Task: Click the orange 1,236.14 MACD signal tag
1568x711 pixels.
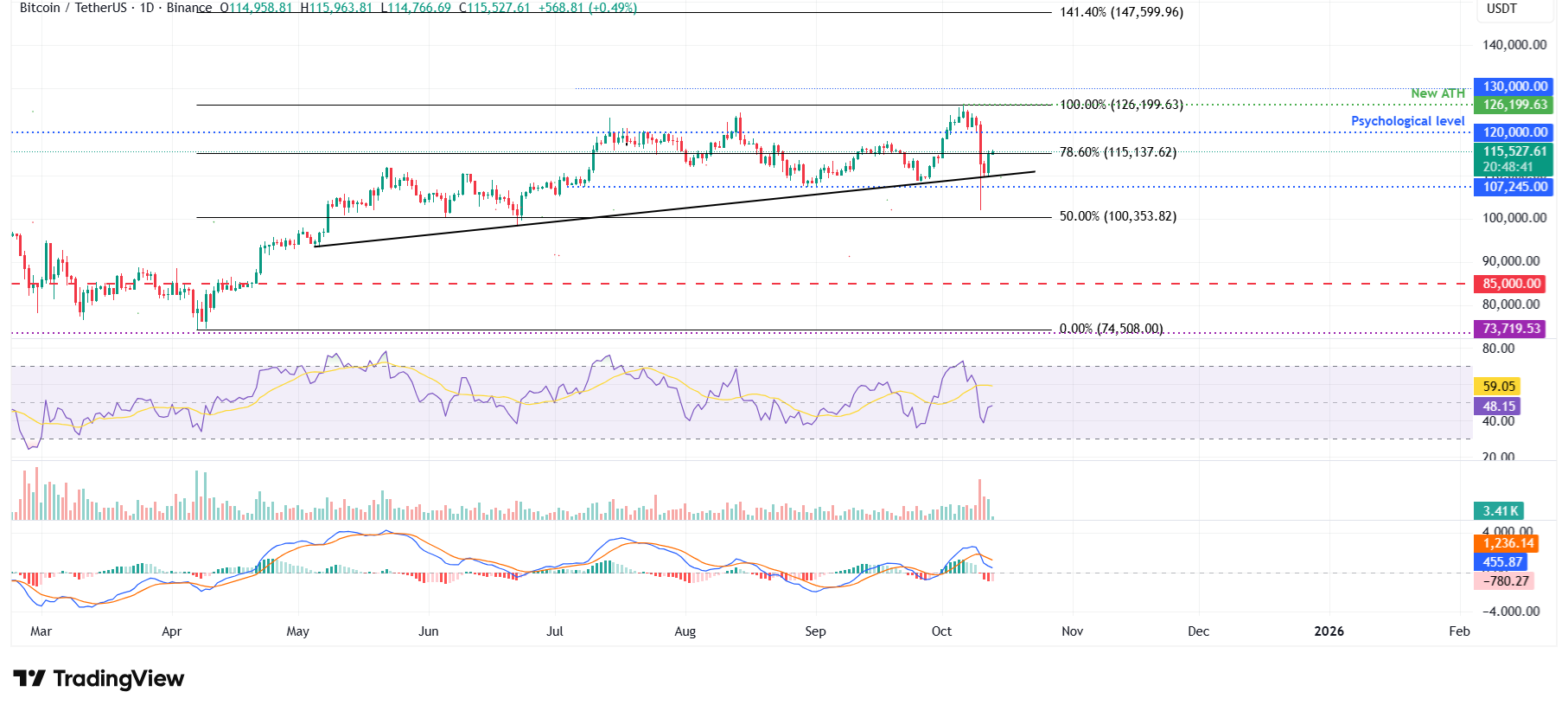Action: click(x=1507, y=543)
